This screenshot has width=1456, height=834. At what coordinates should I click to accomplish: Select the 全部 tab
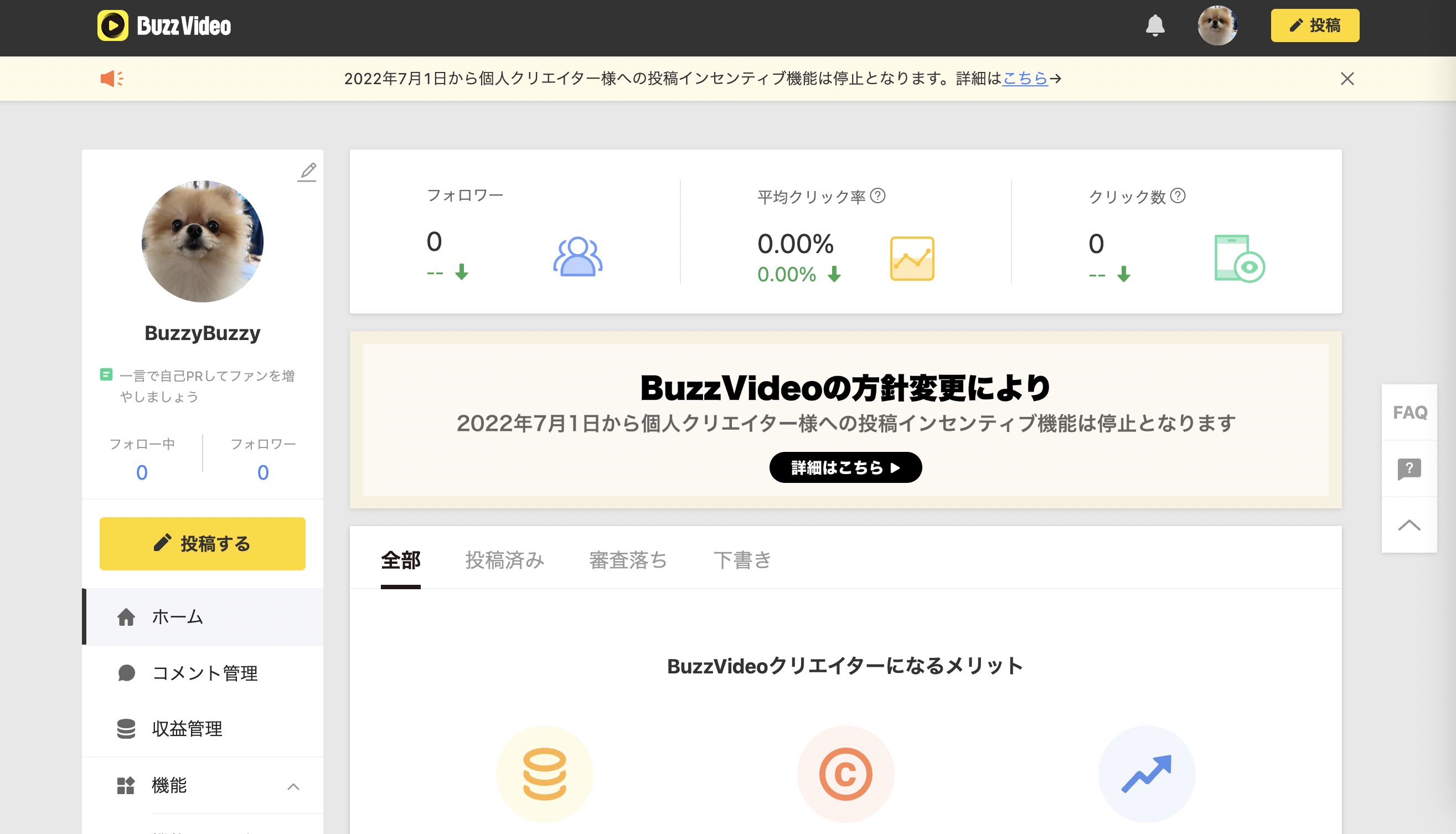tap(401, 560)
